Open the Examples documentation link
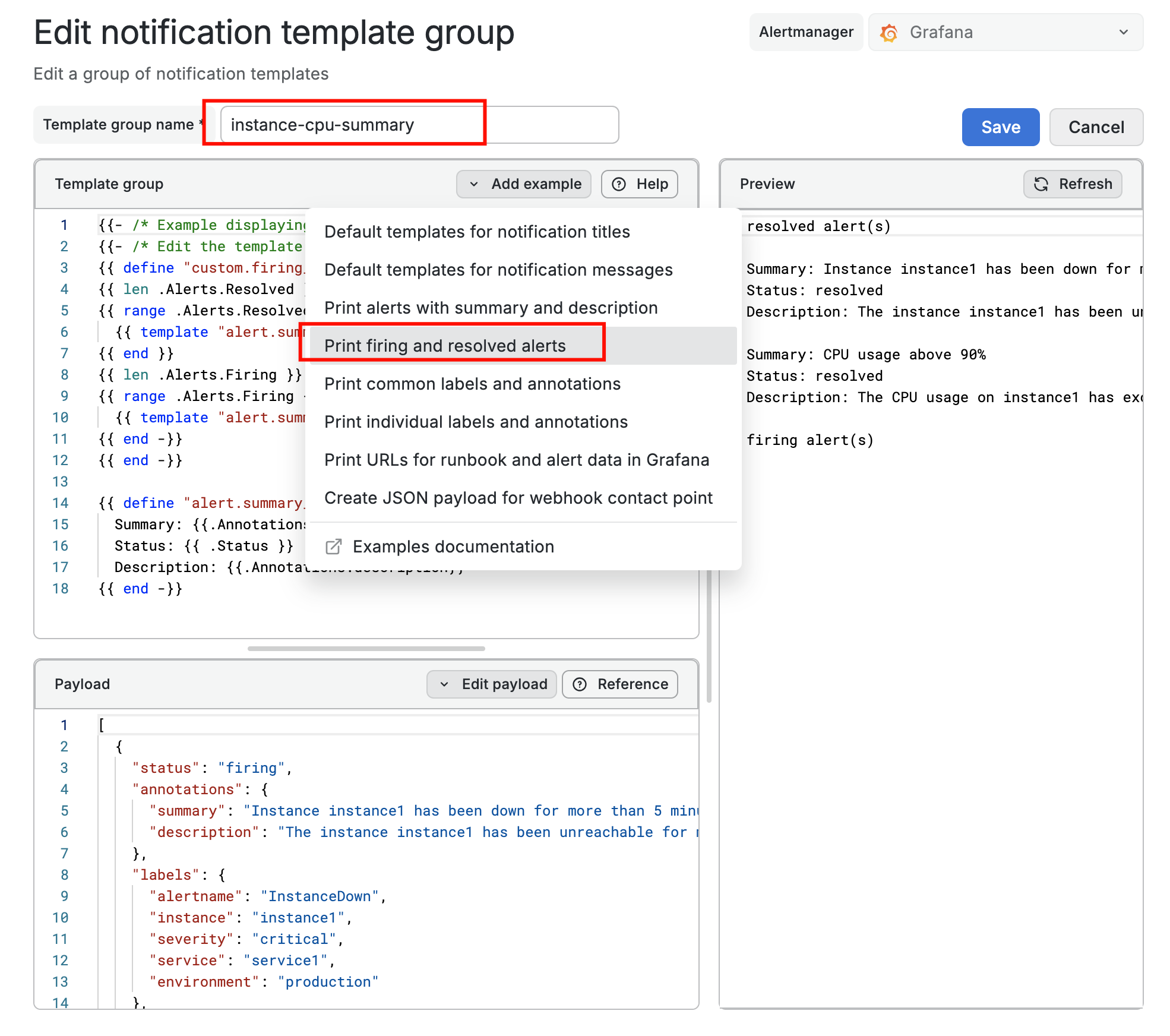Image resolution: width=1170 pixels, height=1036 pixels. tap(453, 547)
